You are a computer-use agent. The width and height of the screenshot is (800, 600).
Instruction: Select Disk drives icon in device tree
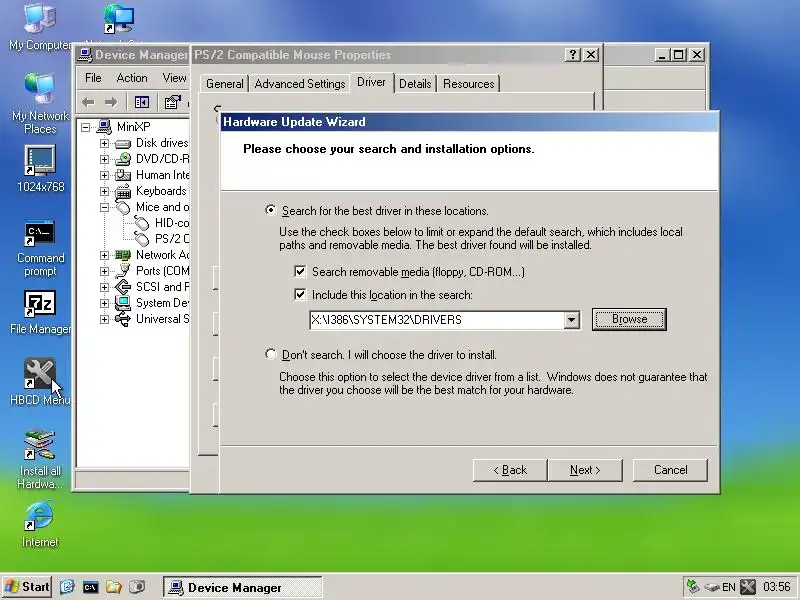[123, 144]
